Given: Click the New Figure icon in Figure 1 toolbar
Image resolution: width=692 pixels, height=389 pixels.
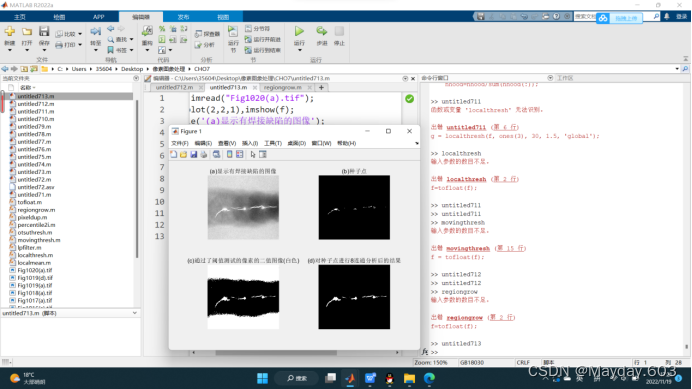Looking at the screenshot, I should click(173, 154).
